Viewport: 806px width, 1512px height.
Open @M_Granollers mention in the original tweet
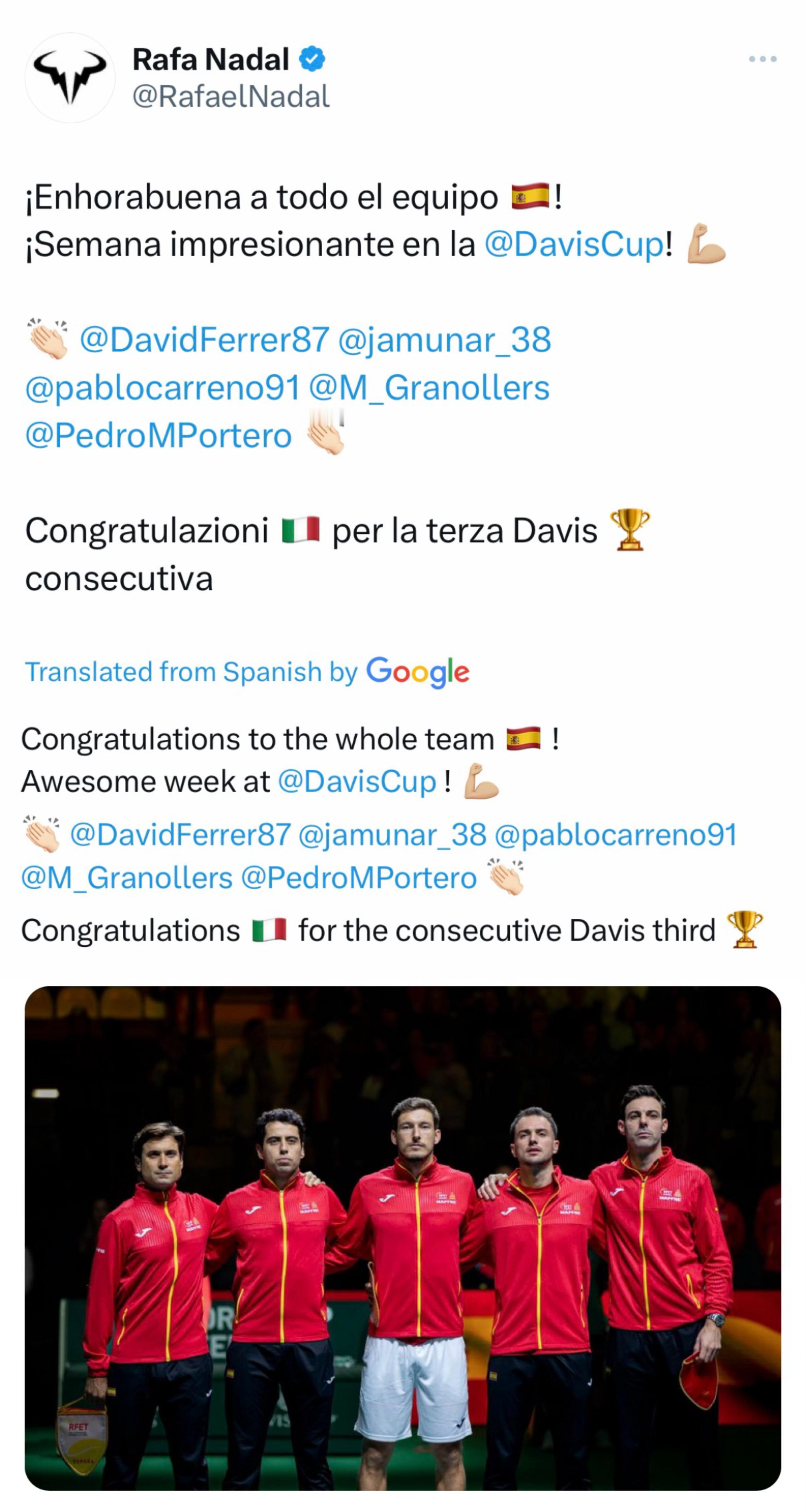click(429, 388)
